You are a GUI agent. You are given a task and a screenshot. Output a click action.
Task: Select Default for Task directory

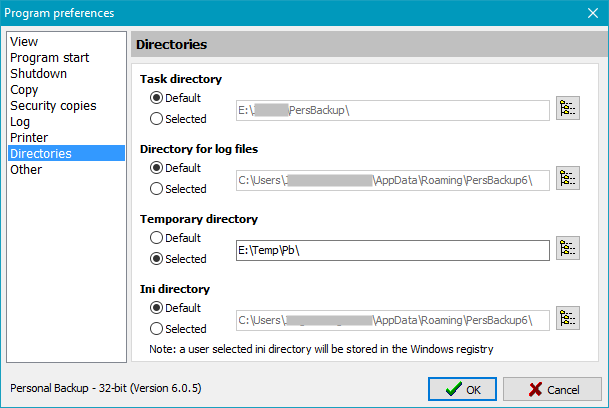156,98
